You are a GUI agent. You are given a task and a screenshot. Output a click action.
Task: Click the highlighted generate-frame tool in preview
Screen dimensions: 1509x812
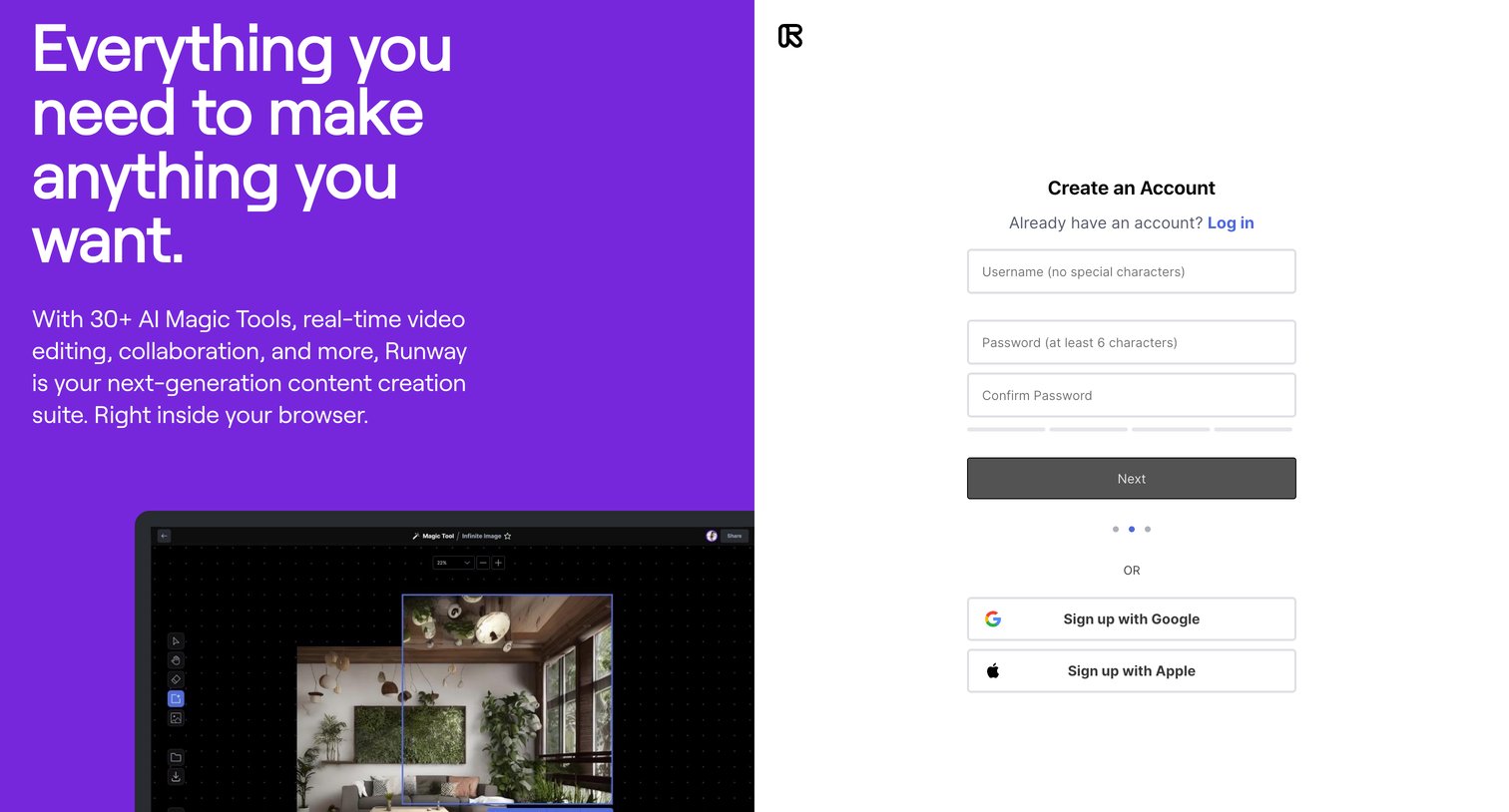(x=176, y=698)
